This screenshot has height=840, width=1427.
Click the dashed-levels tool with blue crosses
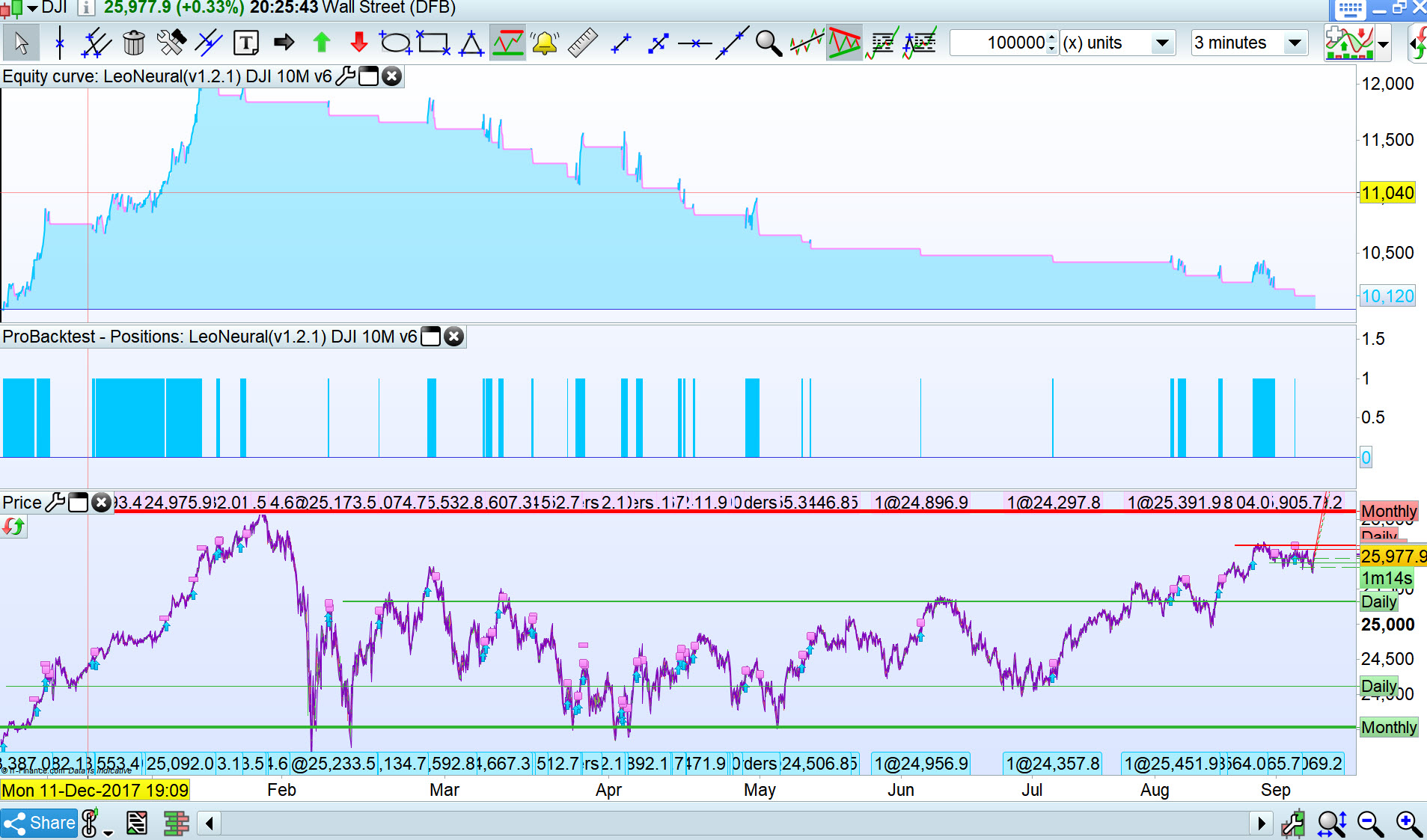920,43
